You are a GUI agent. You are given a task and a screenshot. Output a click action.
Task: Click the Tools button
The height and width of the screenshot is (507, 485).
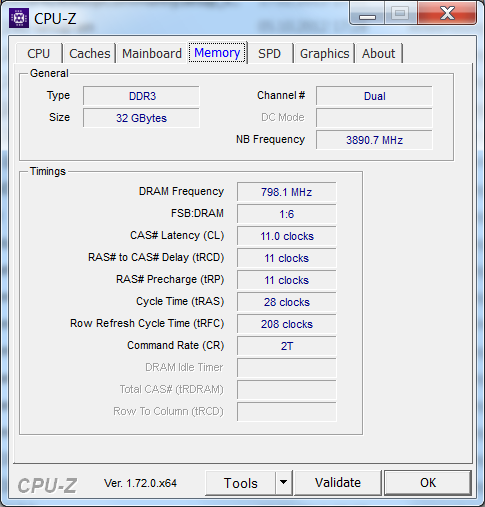(240, 482)
